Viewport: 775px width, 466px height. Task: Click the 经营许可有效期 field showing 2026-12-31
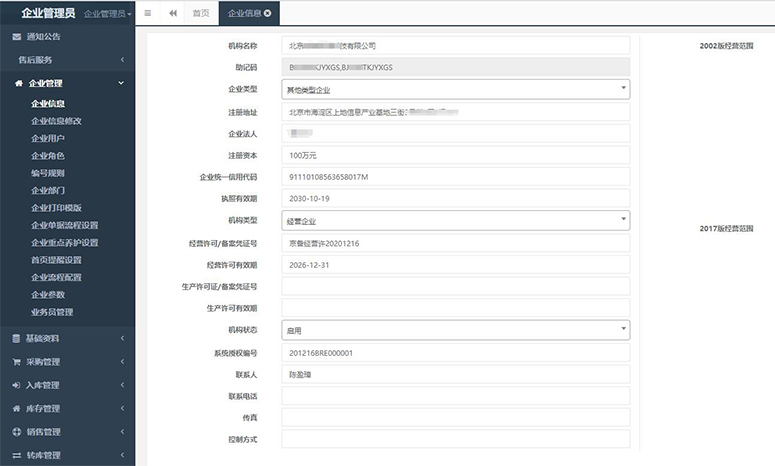pyautogui.click(x=456, y=265)
